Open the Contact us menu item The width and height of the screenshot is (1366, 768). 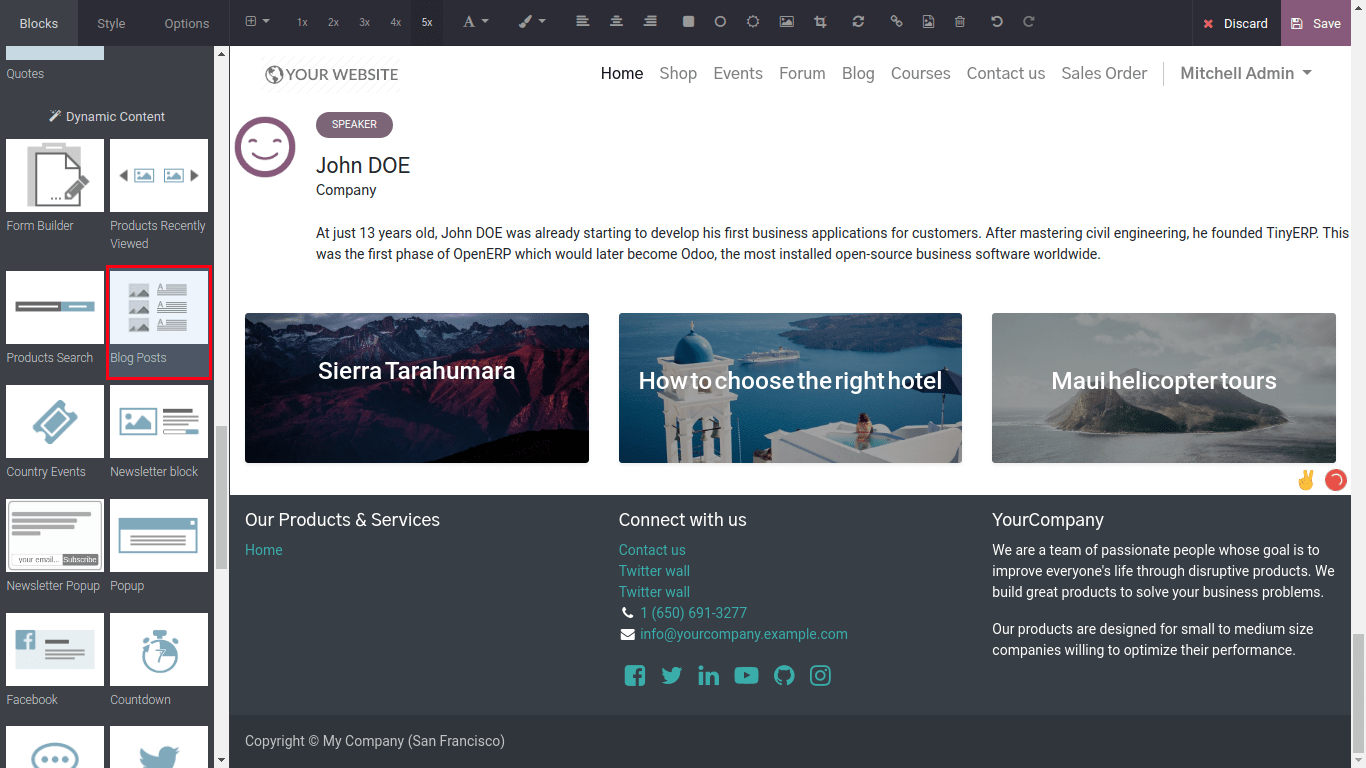pos(1006,73)
